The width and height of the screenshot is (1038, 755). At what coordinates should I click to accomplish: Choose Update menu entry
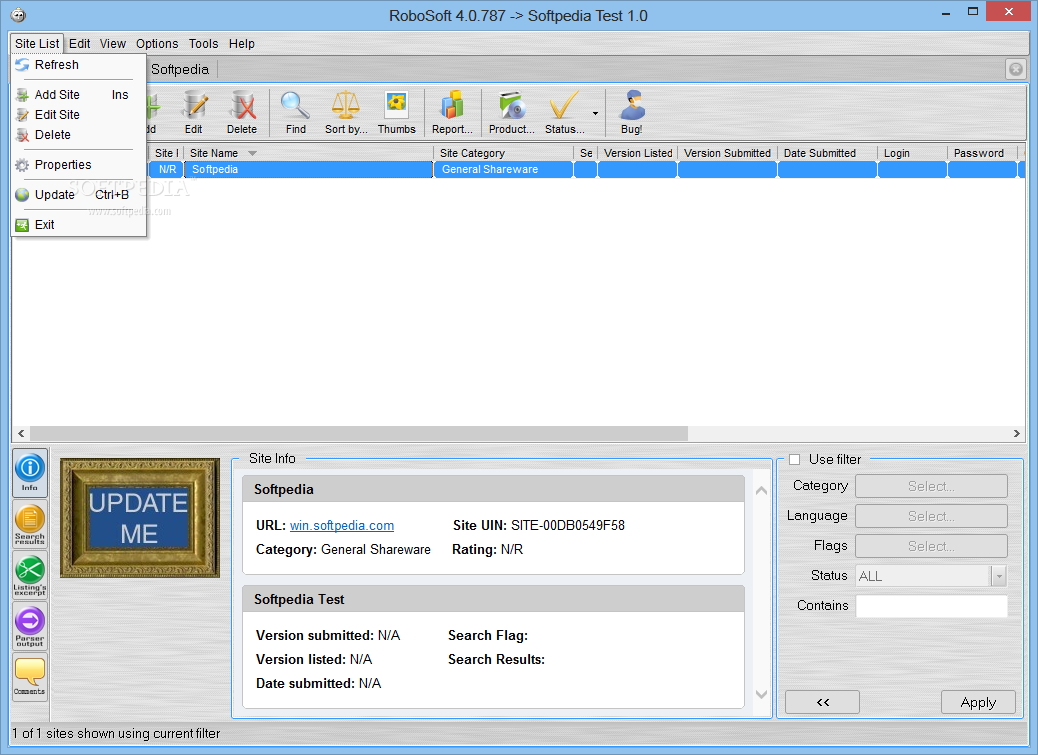click(78, 195)
